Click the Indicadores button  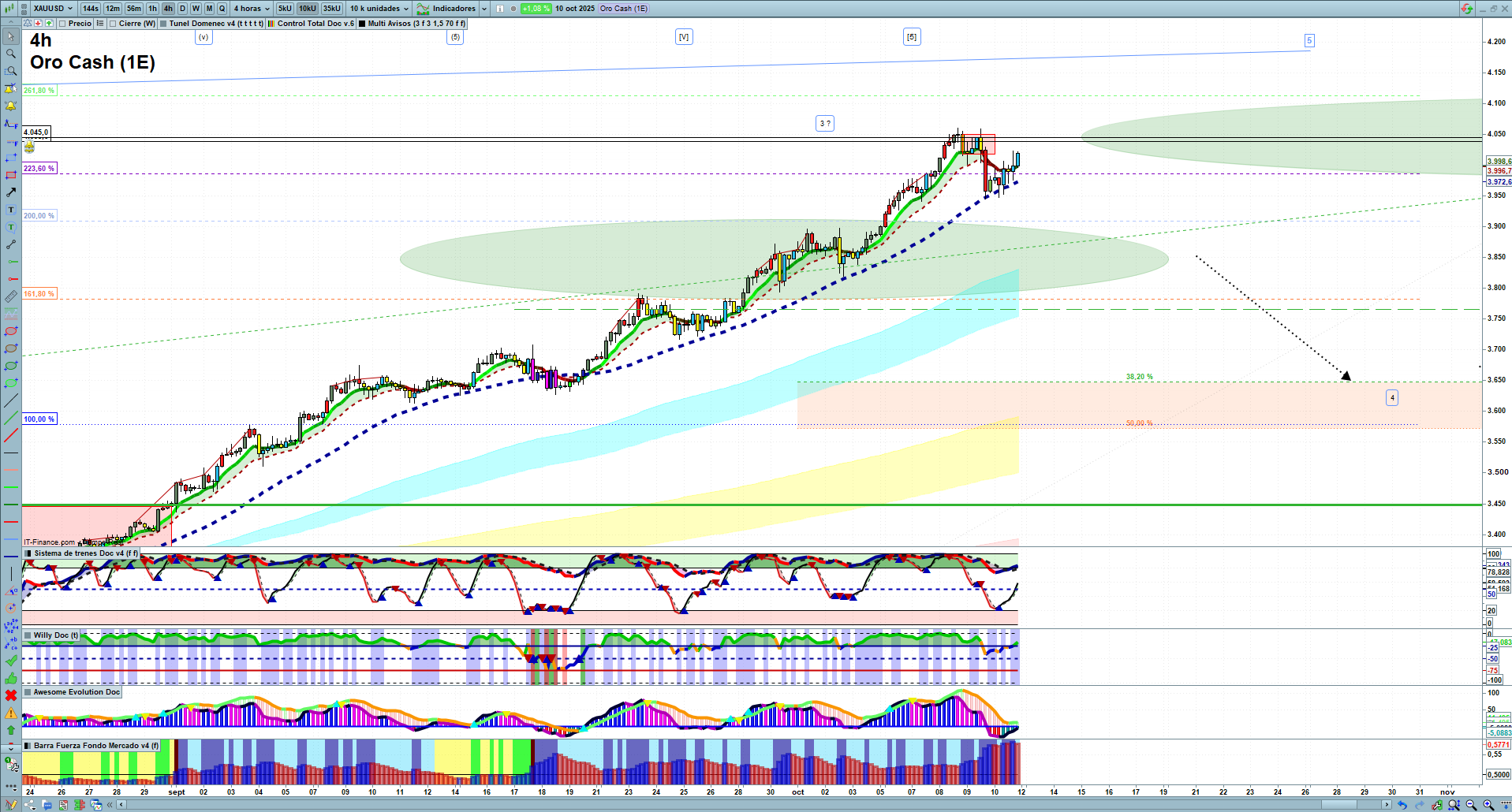446,9
